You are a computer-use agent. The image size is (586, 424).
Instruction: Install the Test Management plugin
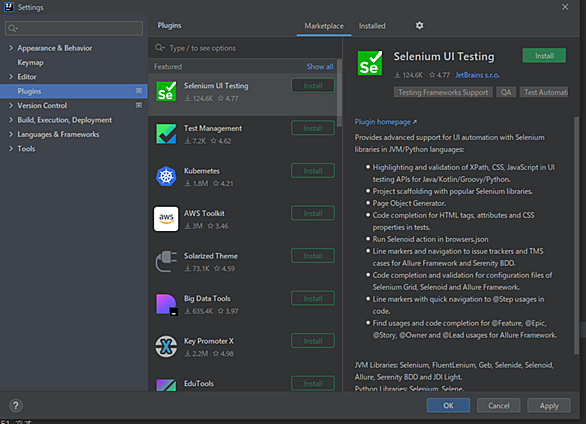313,128
